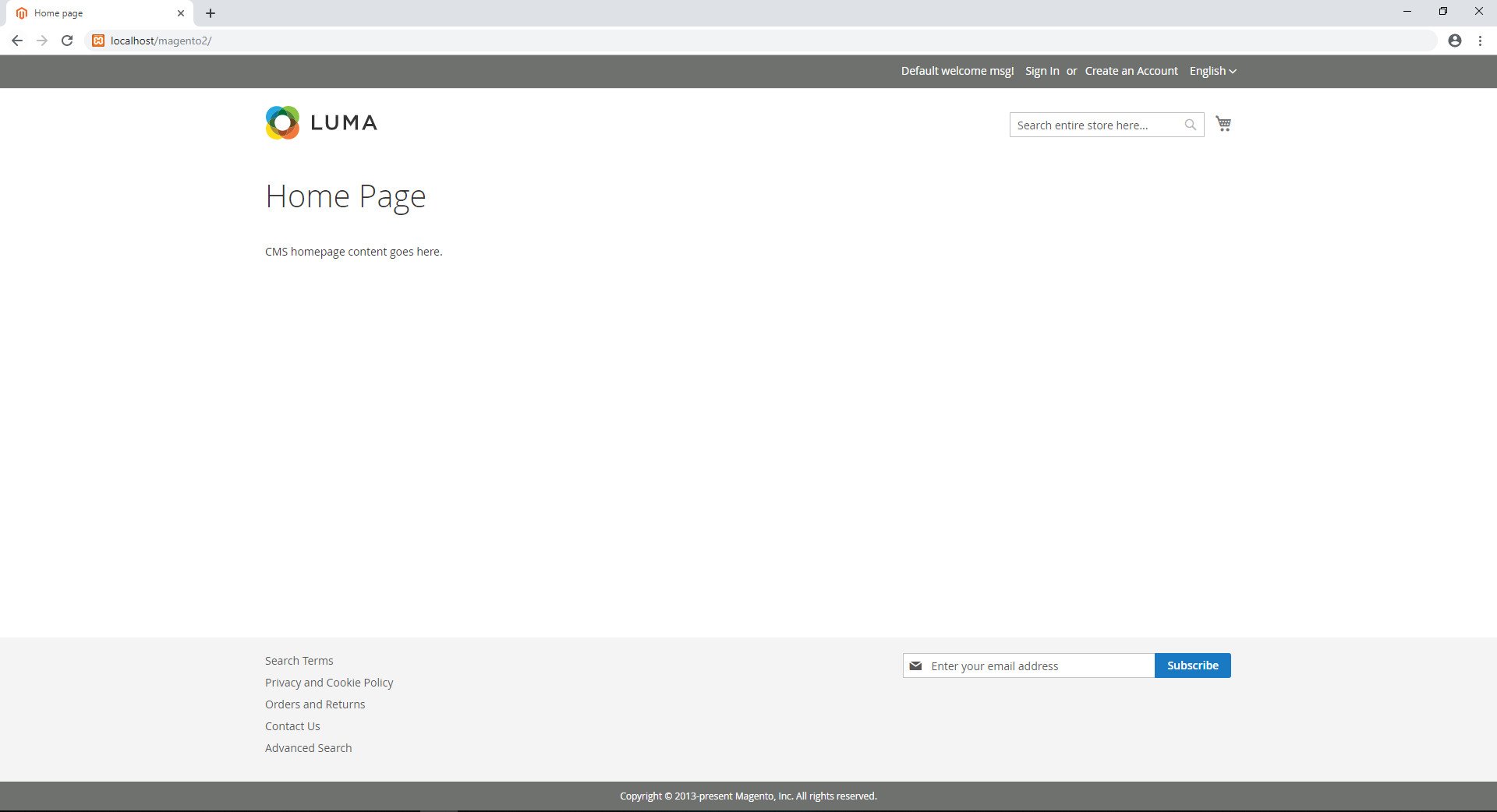The width and height of the screenshot is (1497, 812).
Task: Click the search magnifier icon
Action: (1190, 125)
